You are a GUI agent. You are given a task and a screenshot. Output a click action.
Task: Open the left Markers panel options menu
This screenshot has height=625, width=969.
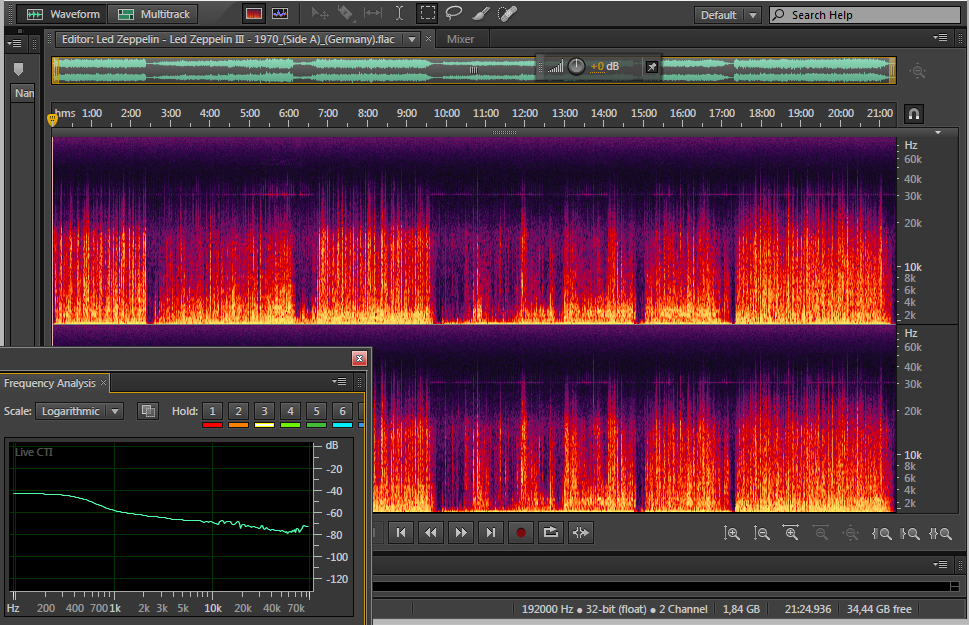[14, 43]
